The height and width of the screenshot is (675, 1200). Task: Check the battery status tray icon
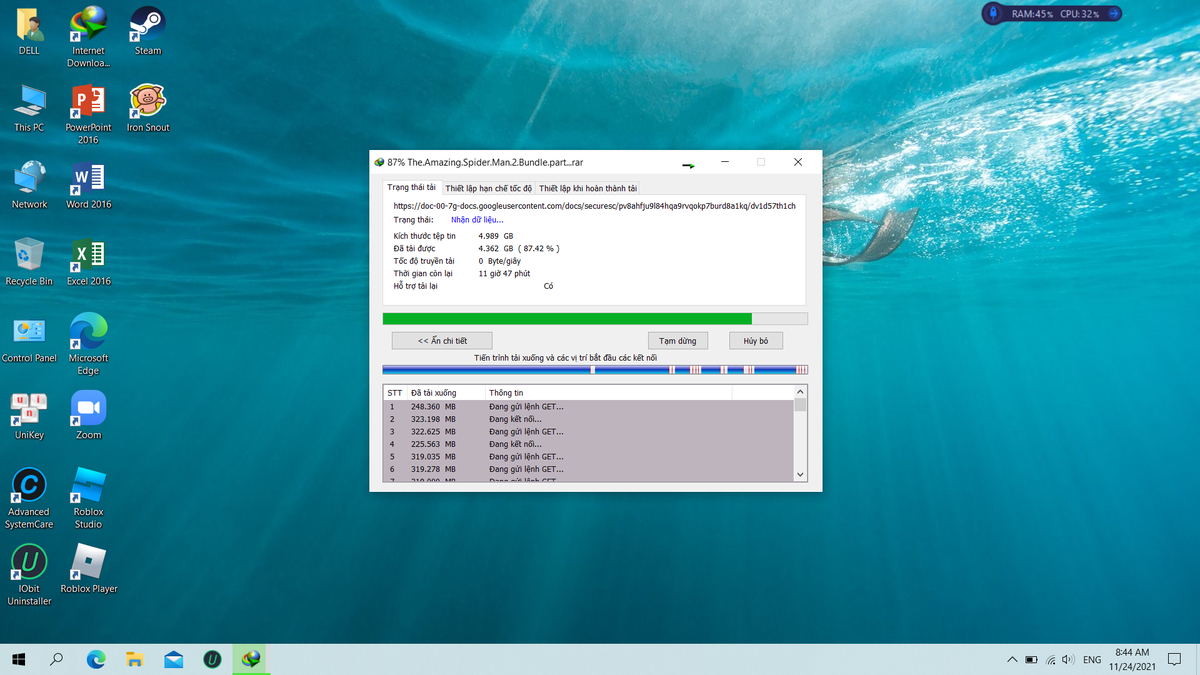tap(1031, 660)
